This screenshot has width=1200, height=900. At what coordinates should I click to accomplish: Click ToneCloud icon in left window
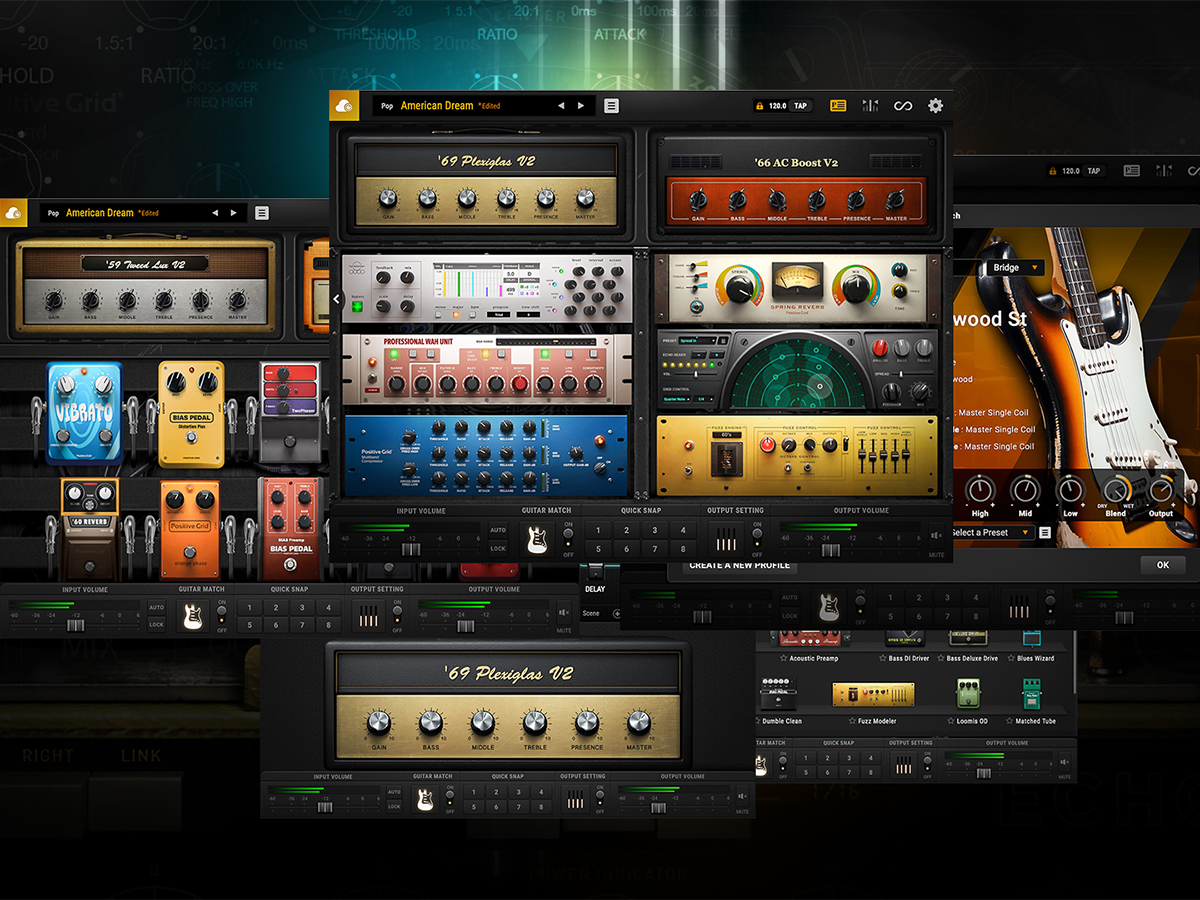point(13,212)
